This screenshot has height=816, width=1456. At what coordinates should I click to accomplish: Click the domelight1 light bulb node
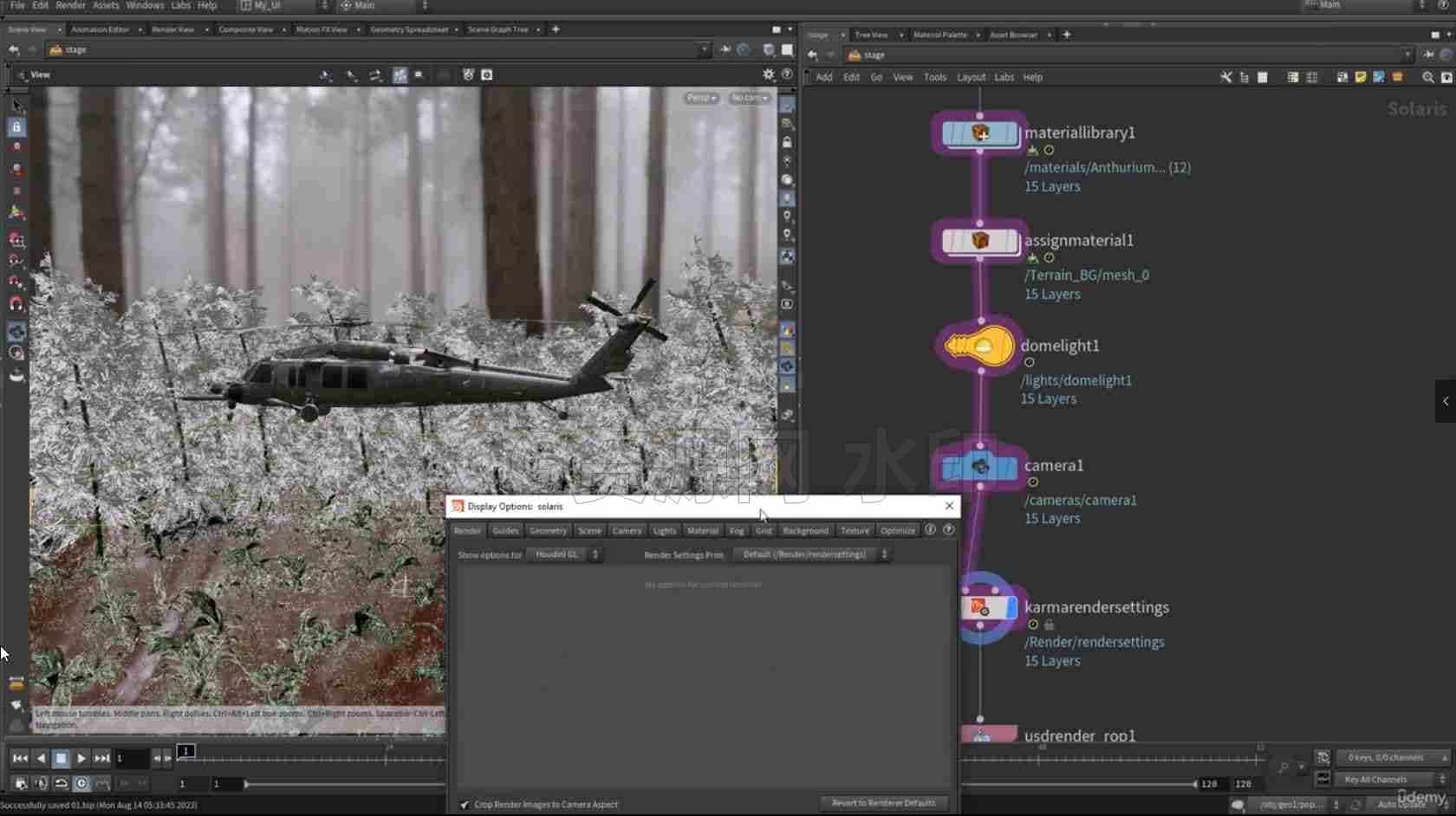980,346
